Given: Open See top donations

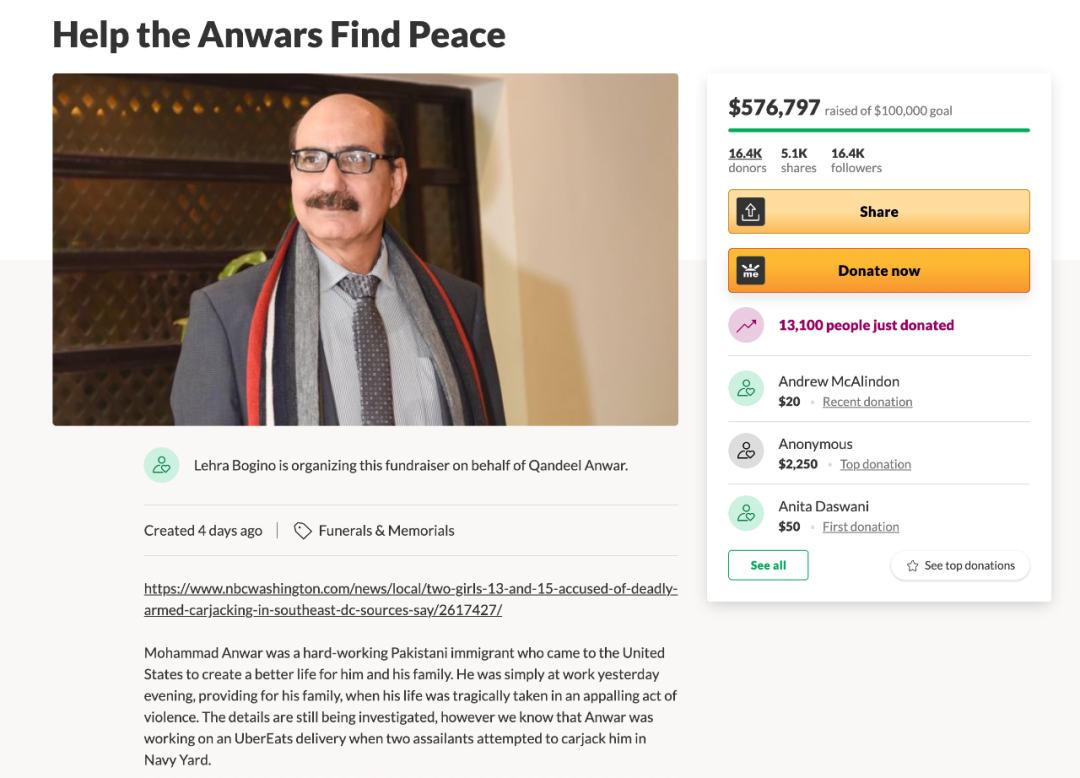Looking at the screenshot, I should click(x=960, y=565).
